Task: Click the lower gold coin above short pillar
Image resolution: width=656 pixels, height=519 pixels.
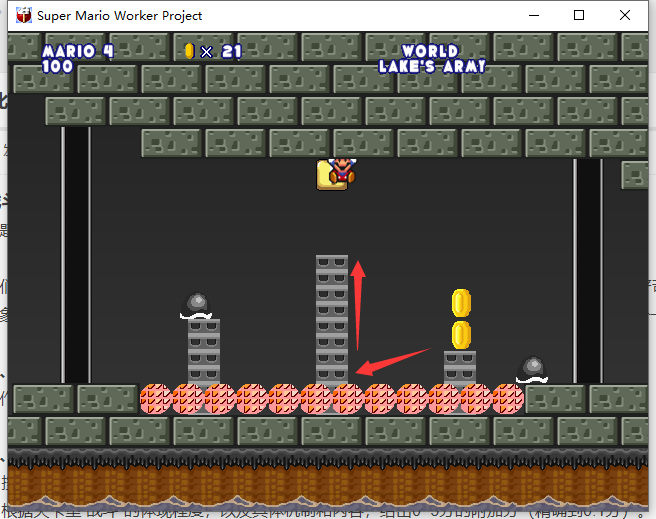Action: click(461, 335)
